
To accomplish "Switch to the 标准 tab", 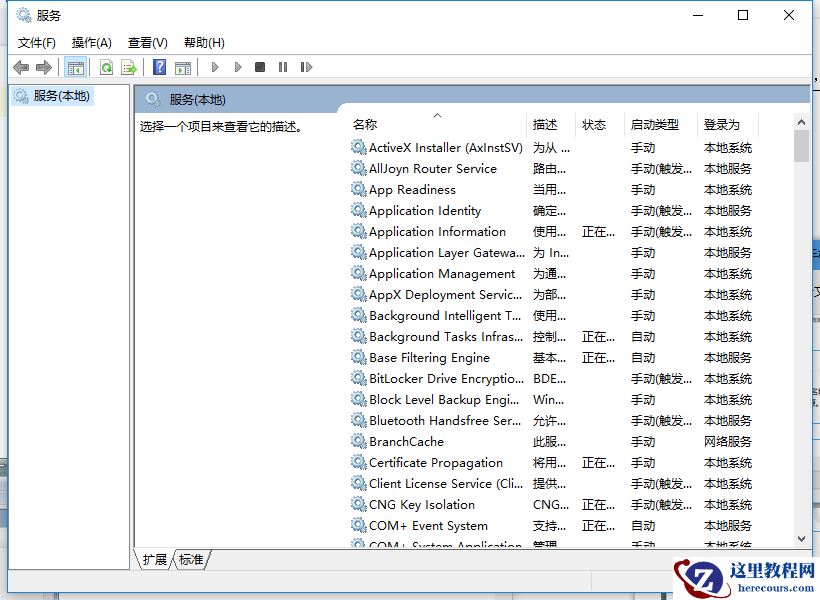I will 191,560.
